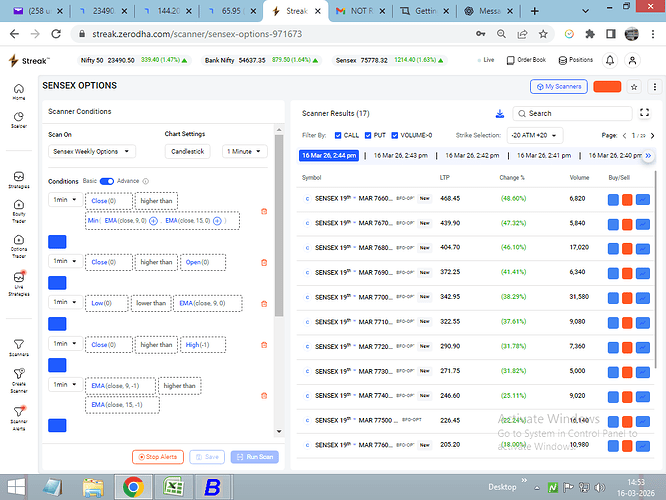
Task: Open the 1 Minute chart interval dropdown
Action: point(244,152)
